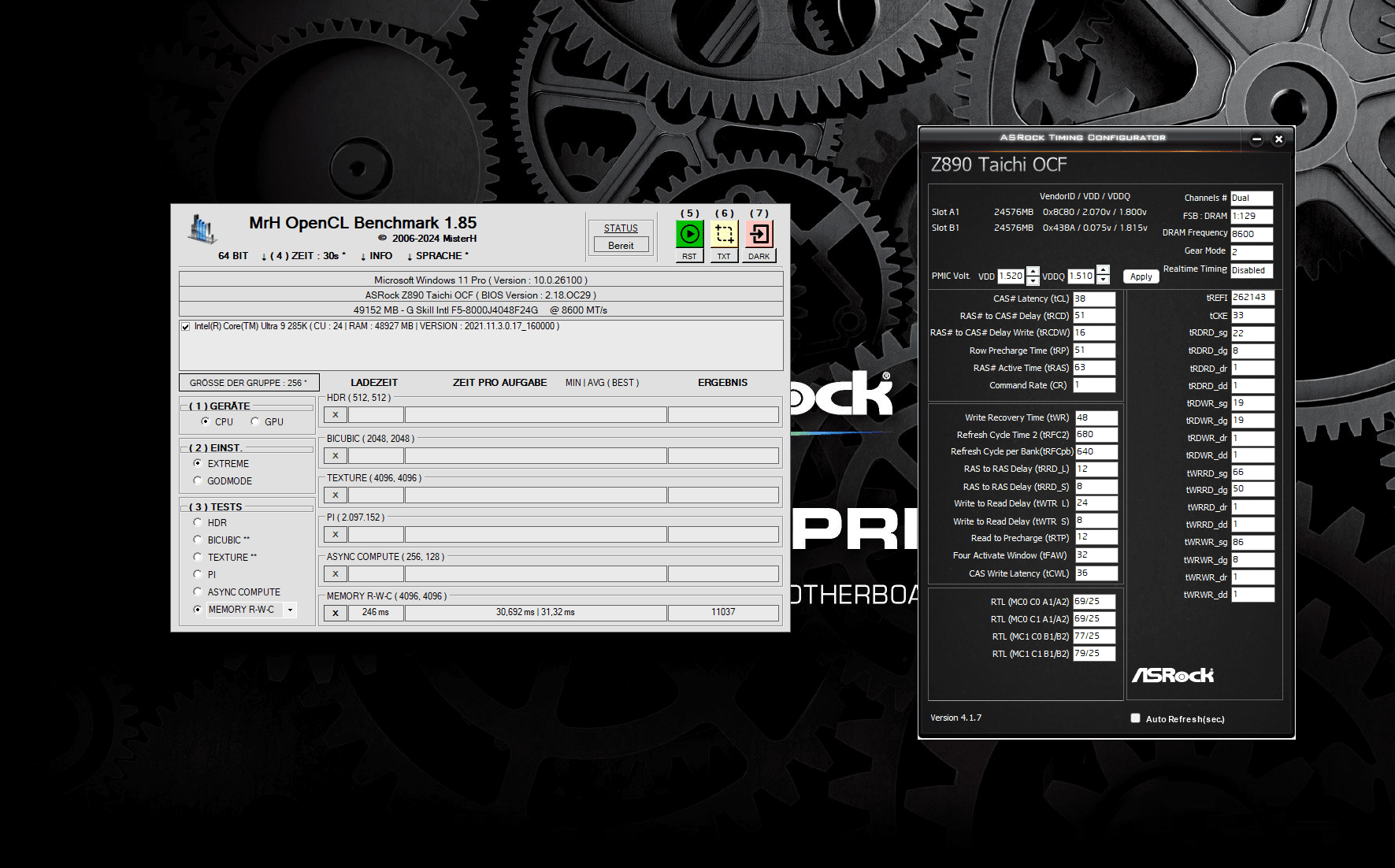The width and height of the screenshot is (1395, 868).
Task: Click the tWRWR_sg value field
Action: click(1252, 543)
